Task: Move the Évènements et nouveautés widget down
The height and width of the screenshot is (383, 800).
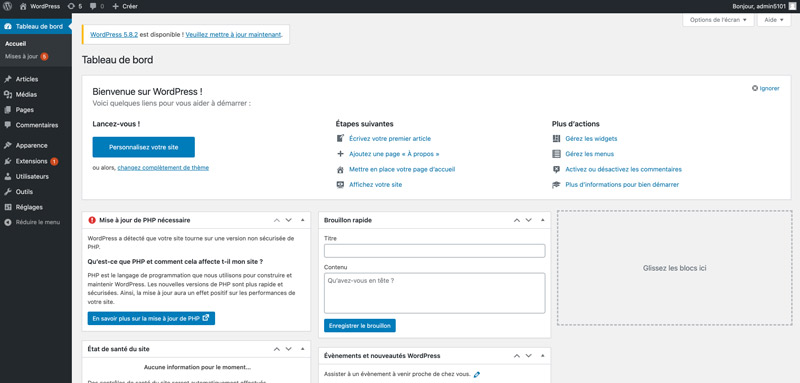Action: pyautogui.click(x=529, y=355)
